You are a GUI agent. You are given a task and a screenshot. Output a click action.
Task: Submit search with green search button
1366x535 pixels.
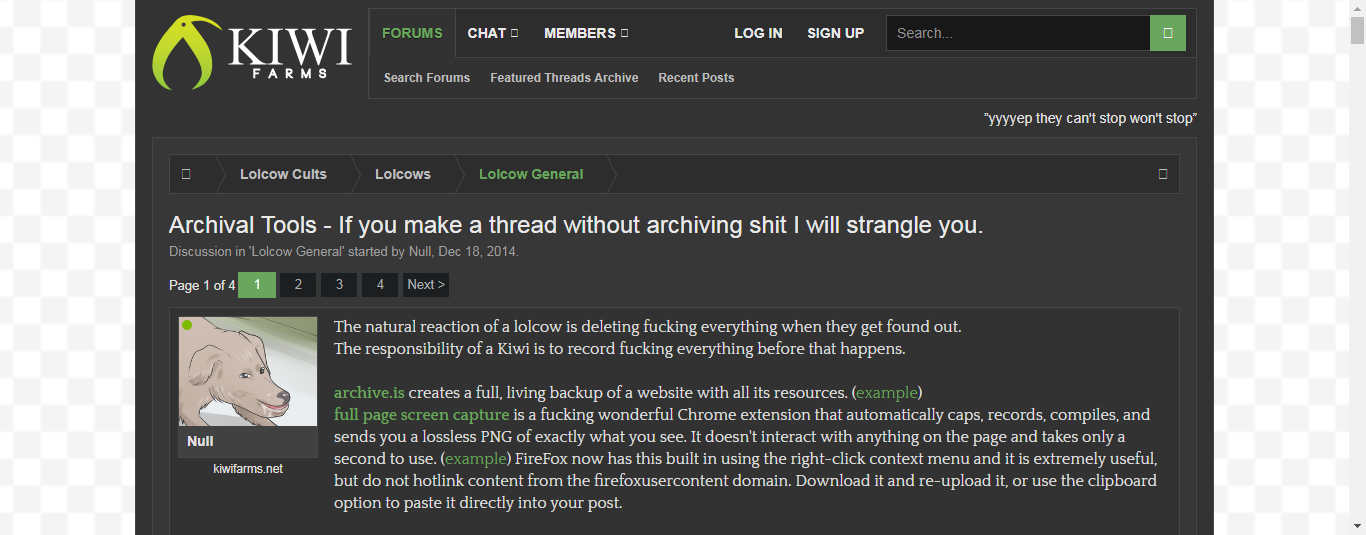1168,33
